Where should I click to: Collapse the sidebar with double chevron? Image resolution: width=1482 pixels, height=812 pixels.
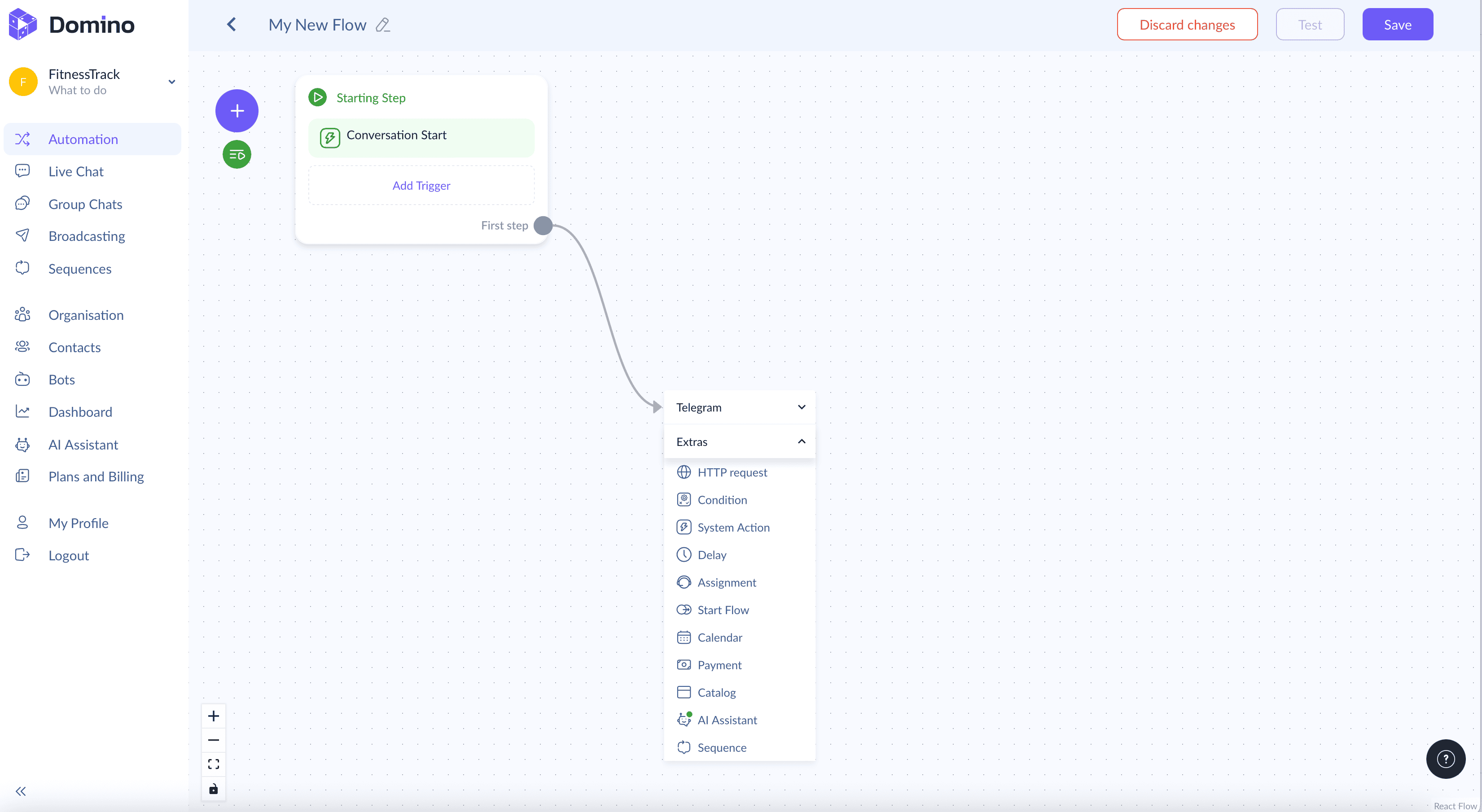[x=21, y=791]
